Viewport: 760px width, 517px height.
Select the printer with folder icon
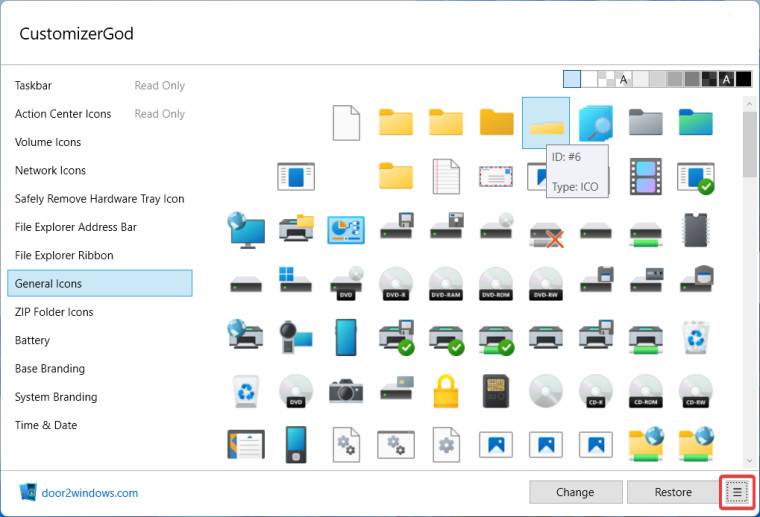(296, 228)
